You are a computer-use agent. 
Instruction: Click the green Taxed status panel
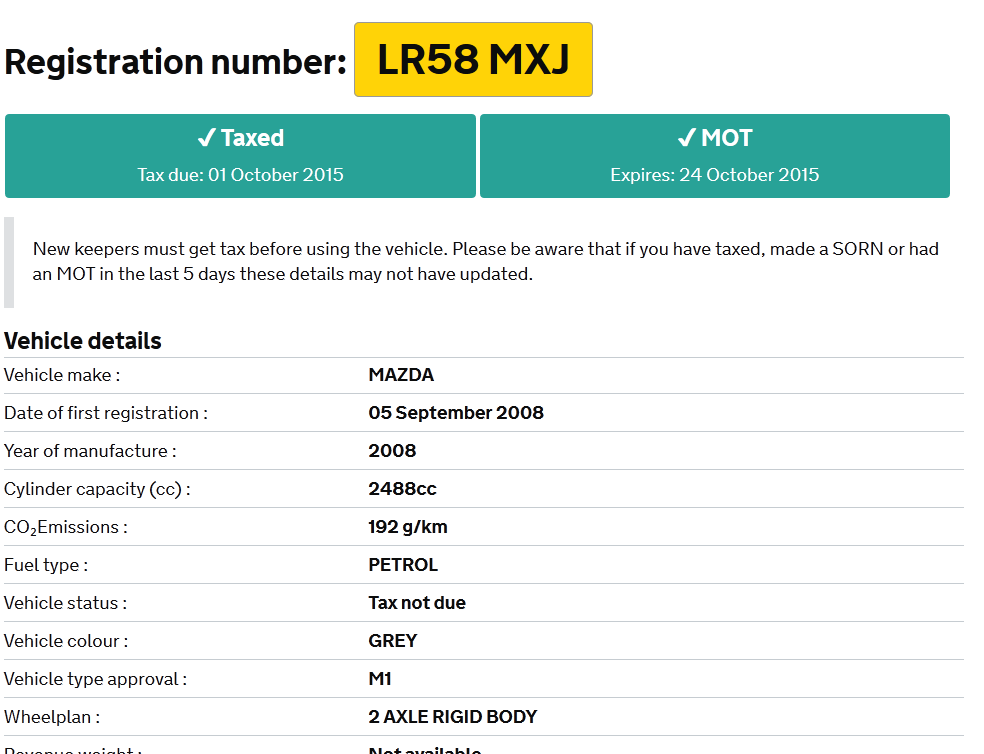coord(240,156)
